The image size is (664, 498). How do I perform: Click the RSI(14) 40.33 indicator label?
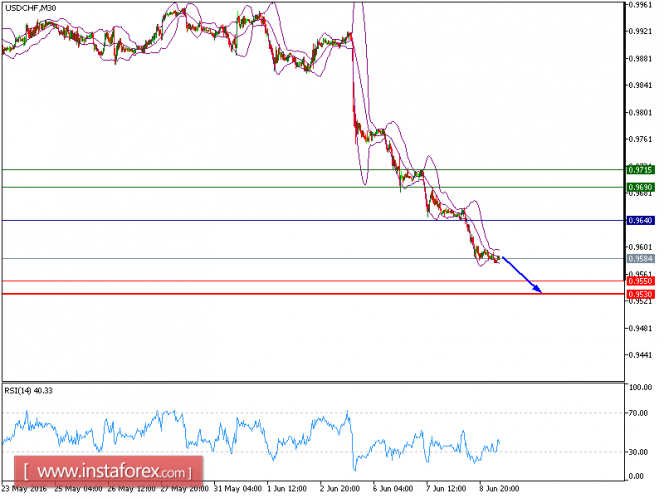tap(29, 391)
